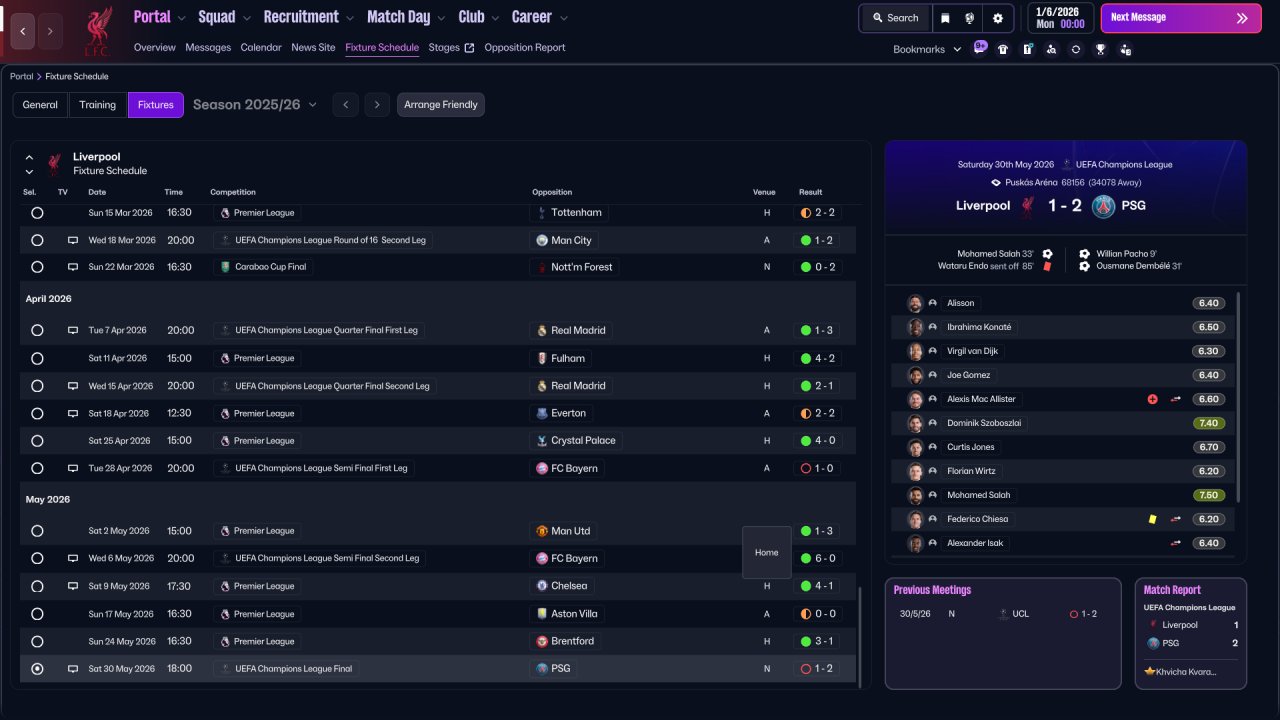Click Alisson's player portrait
1280x720 pixels.
(x=915, y=303)
